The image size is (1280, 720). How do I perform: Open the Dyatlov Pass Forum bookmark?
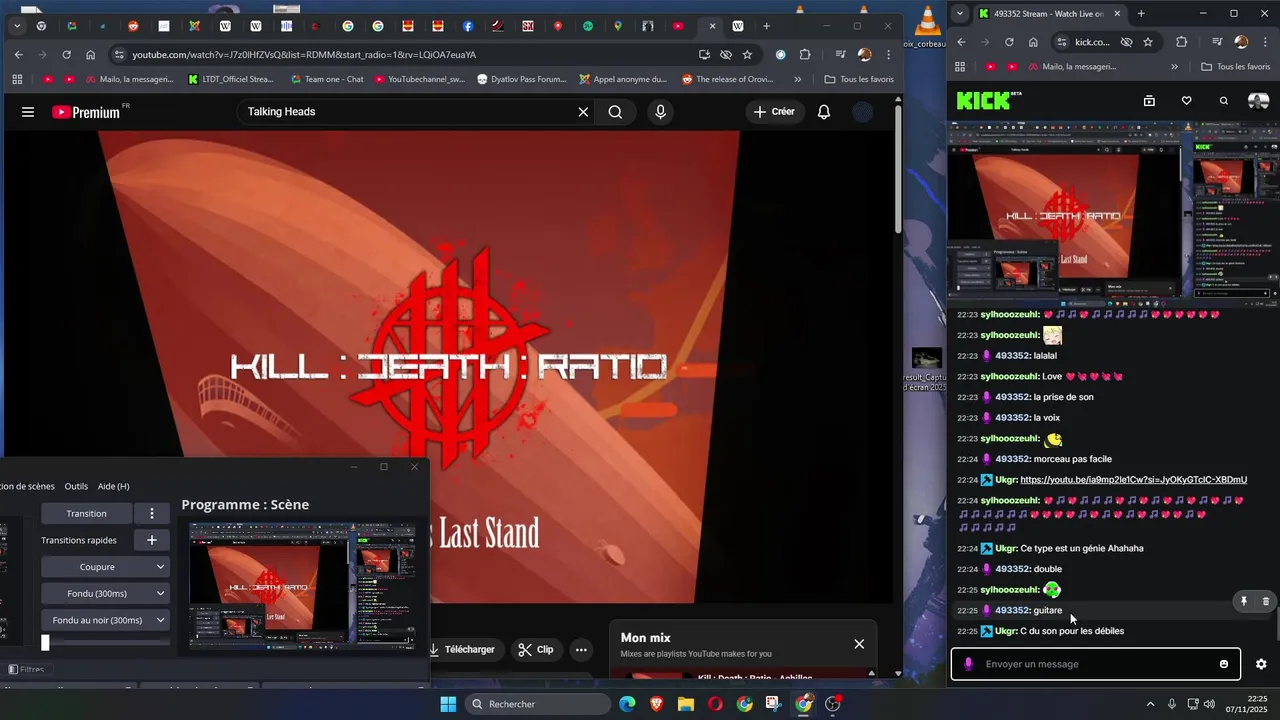(522, 79)
